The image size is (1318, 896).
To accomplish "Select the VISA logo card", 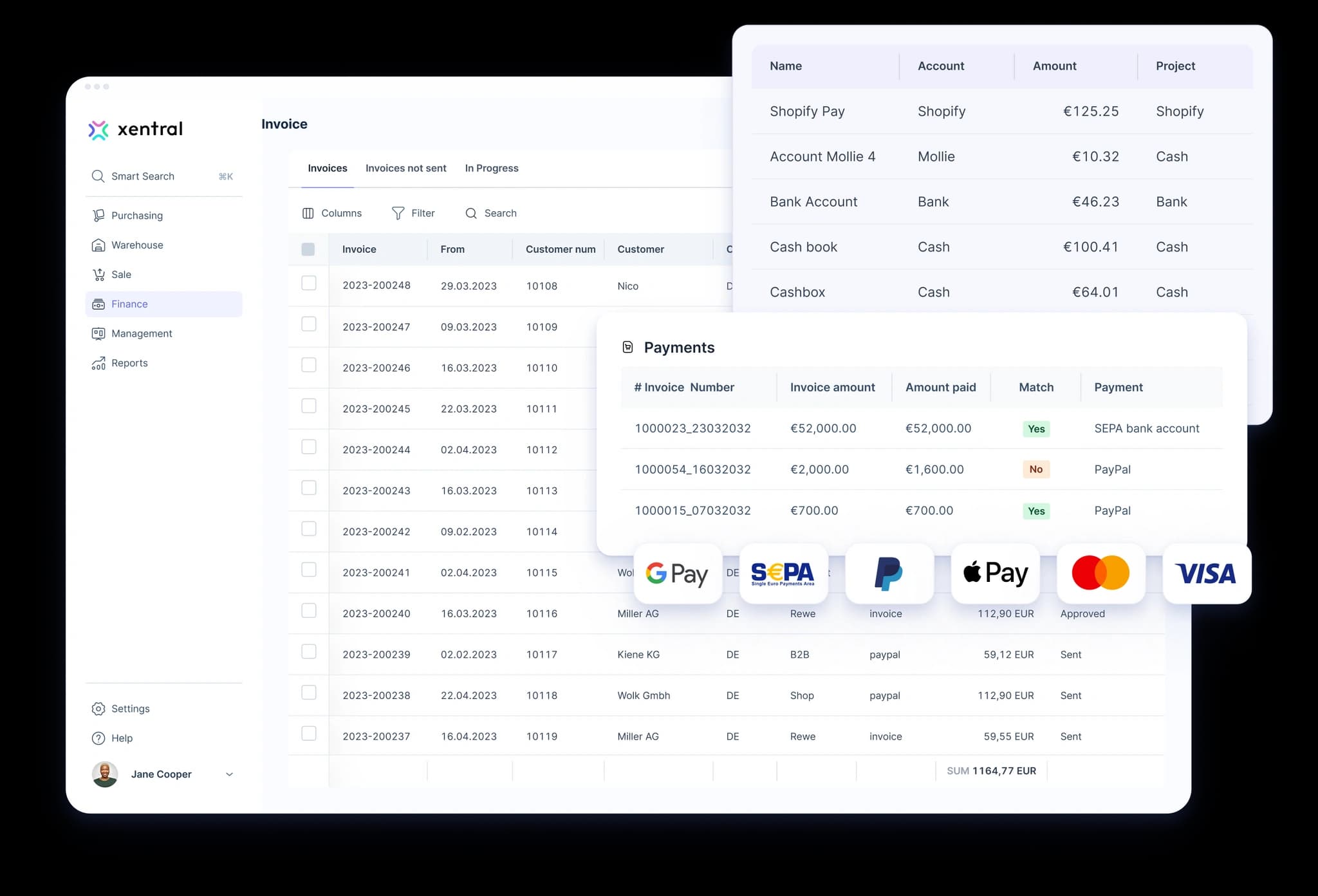I will (1207, 573).
